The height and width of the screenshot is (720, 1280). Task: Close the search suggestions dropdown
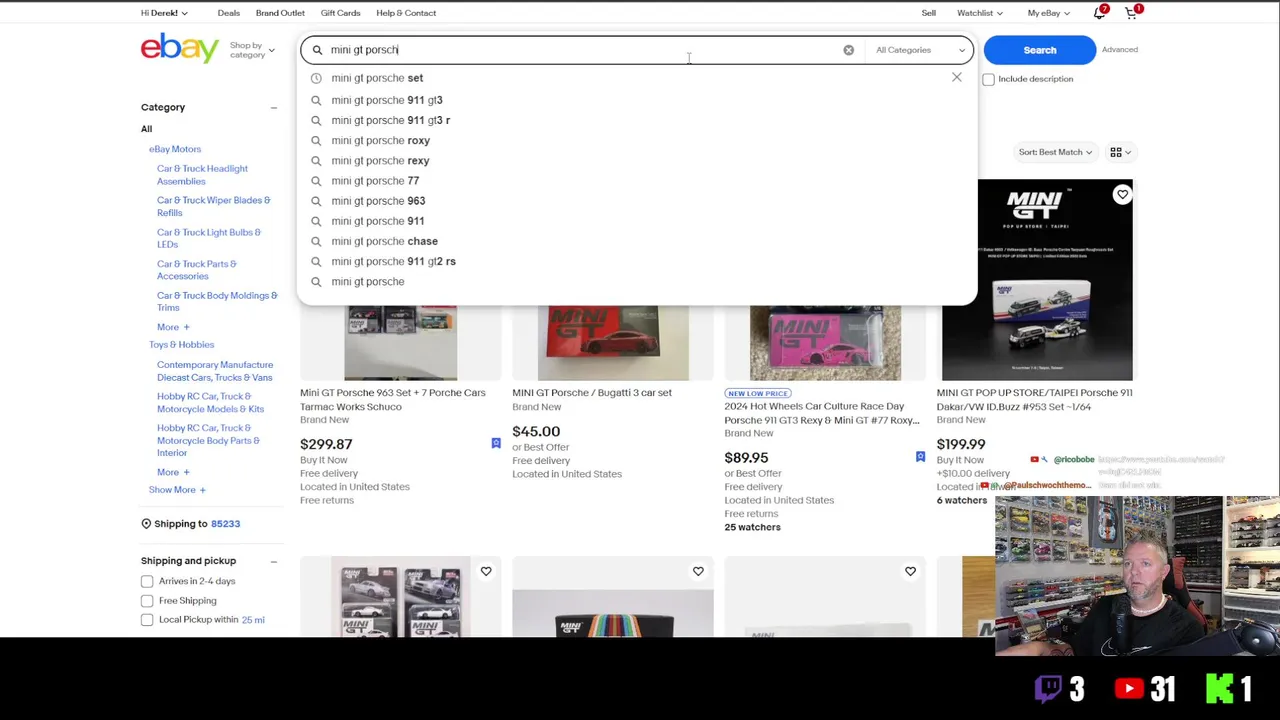coord(956,77)
